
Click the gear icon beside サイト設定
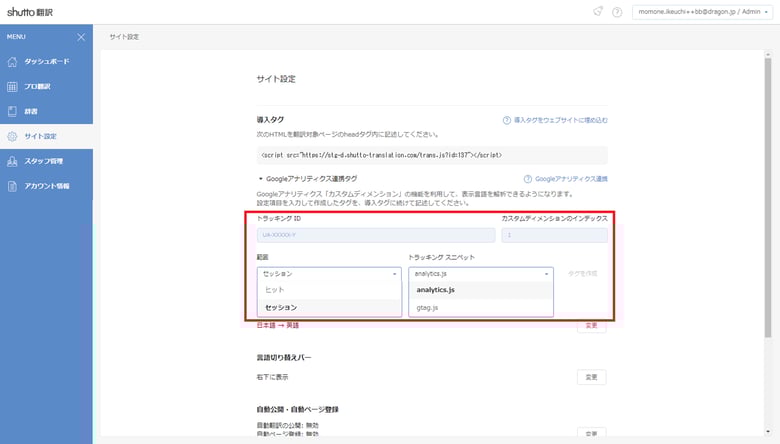(12, 136)
